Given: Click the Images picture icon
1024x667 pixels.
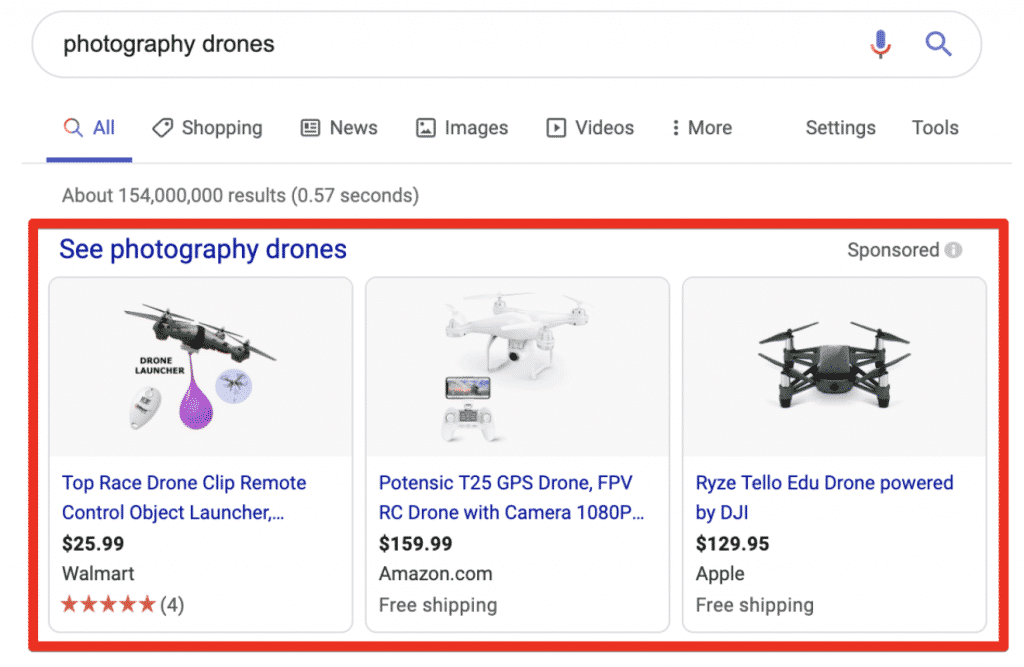Looking at the screenshot, I should tap(426, 127).
